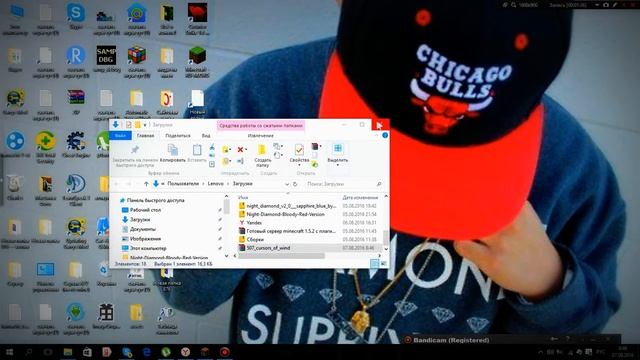The image size is (640, 360).
Task: Open Yandex browser from the taskbar
Action: coord(185,352)
